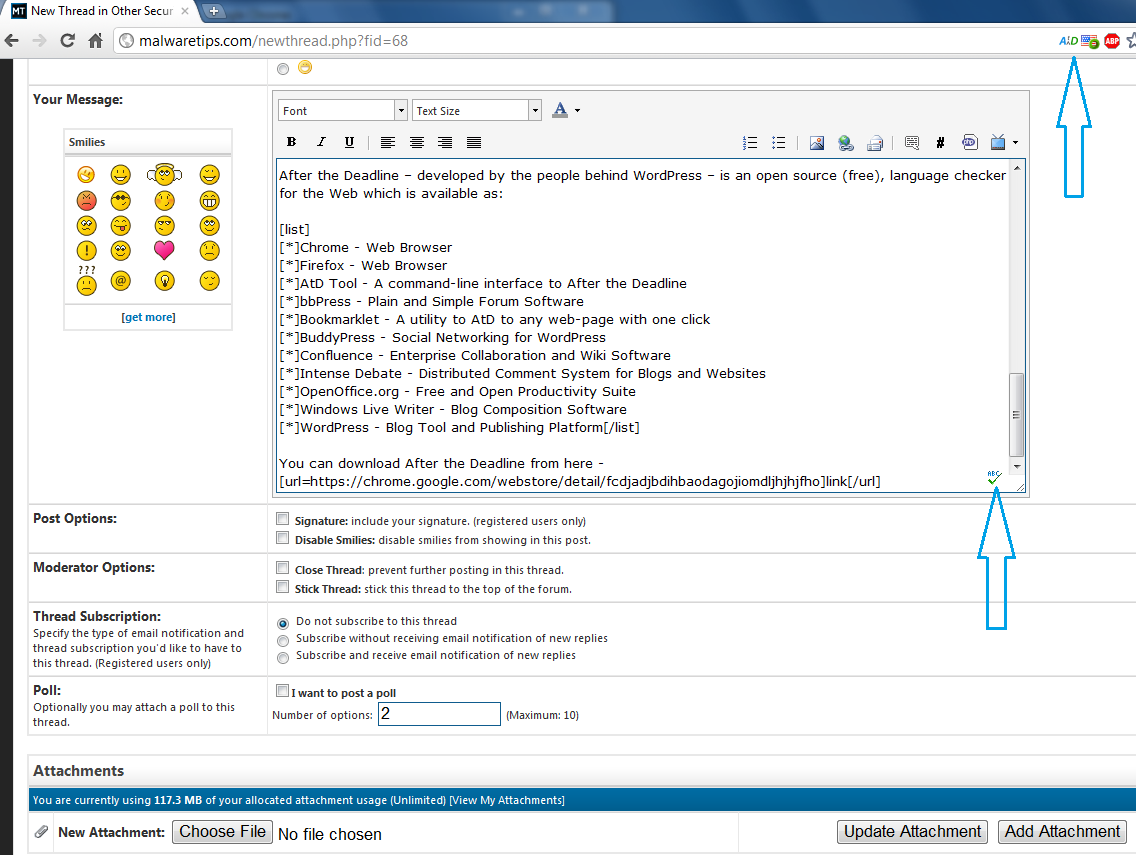The image size is (1136, 855).
Task: Enable Signature checkbox
Action: 283,519
